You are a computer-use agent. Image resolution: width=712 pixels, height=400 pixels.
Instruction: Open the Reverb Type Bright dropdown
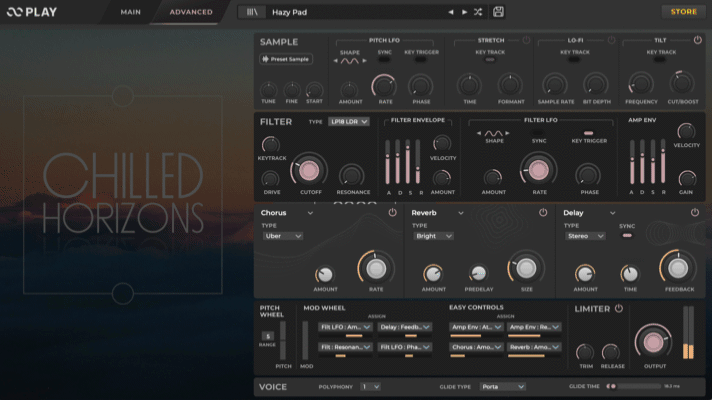433,236
